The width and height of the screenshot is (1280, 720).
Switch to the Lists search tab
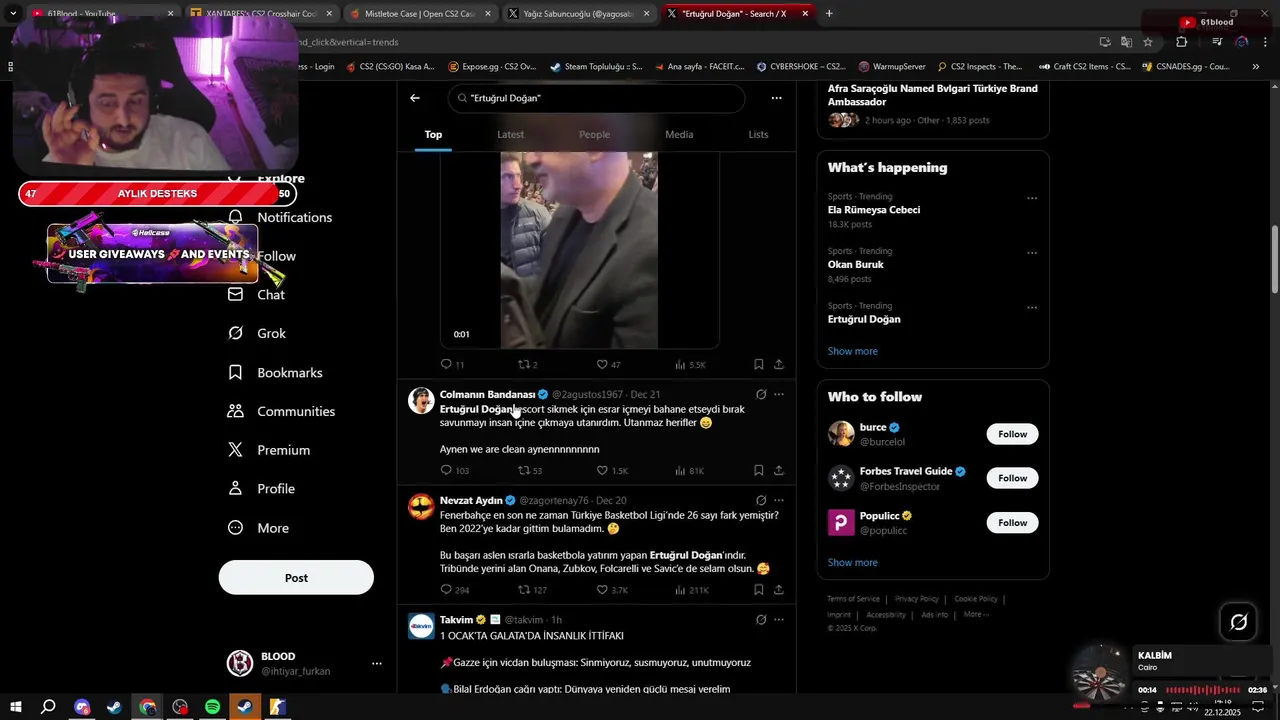tap(758, 134)
